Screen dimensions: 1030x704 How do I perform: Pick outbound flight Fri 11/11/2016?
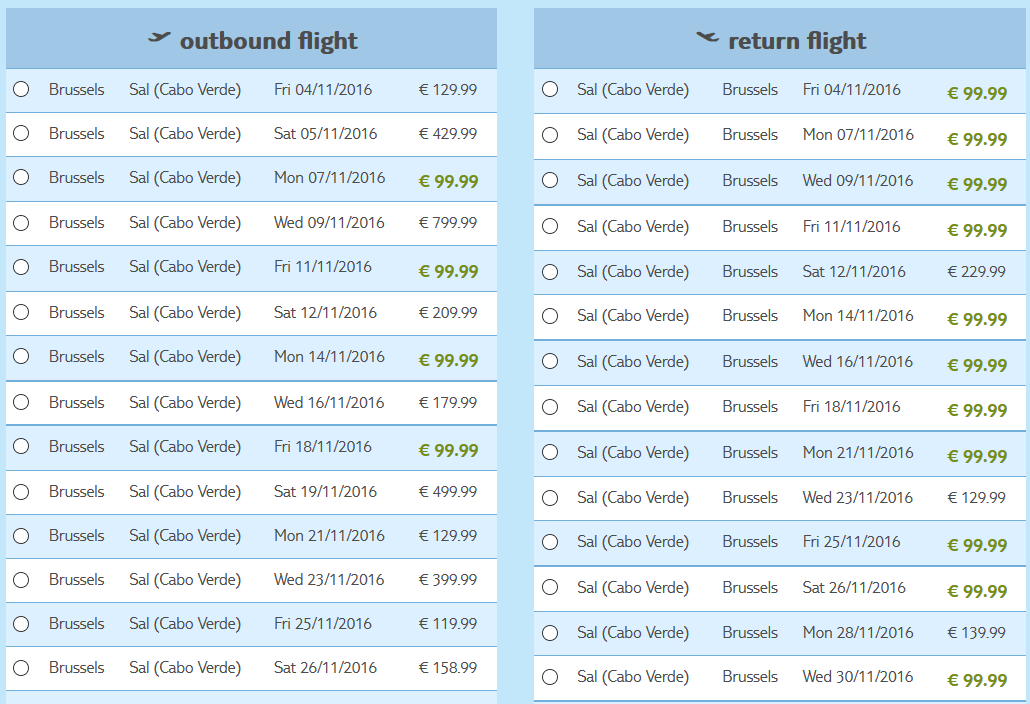click(21, 267)
